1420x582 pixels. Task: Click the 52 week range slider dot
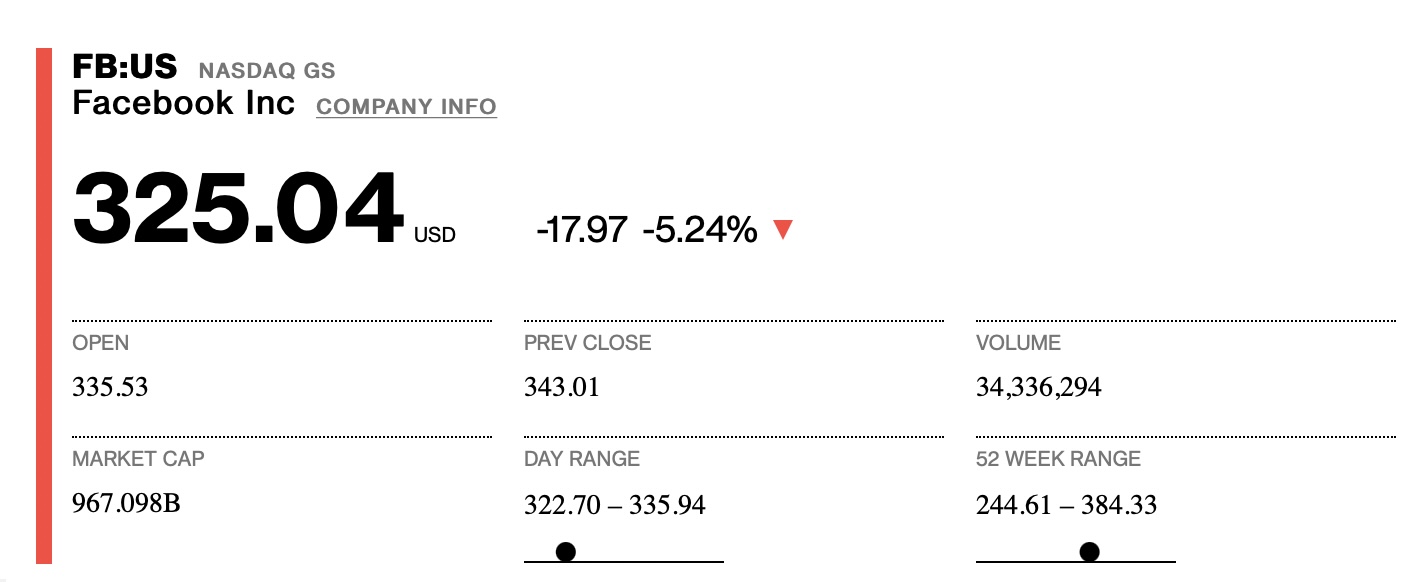[x=1090, y=551]
